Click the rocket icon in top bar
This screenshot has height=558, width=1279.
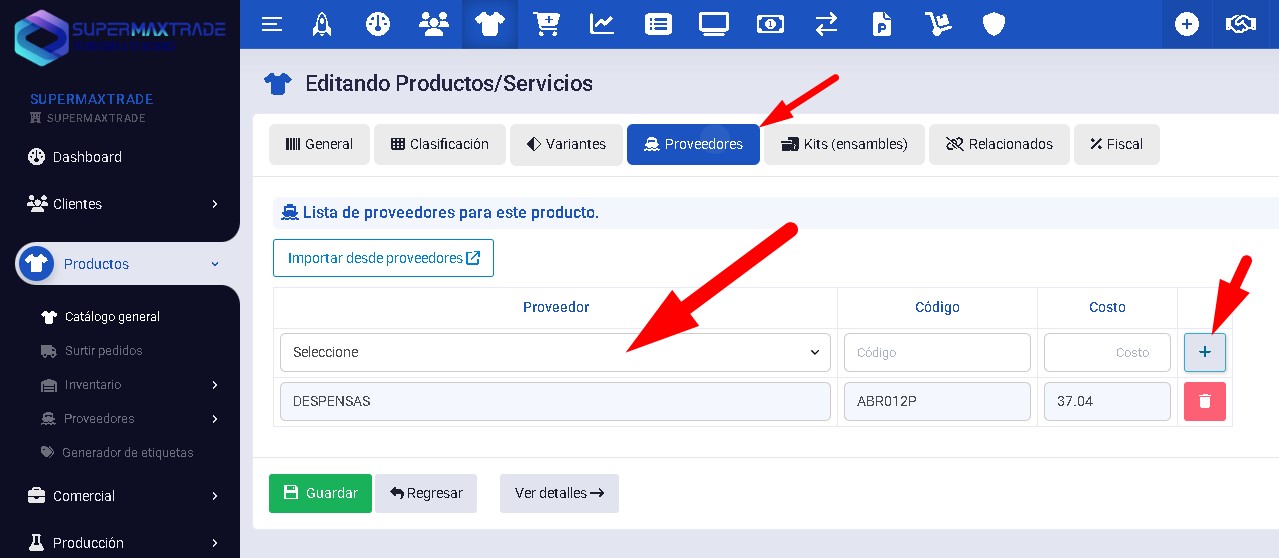322,24
